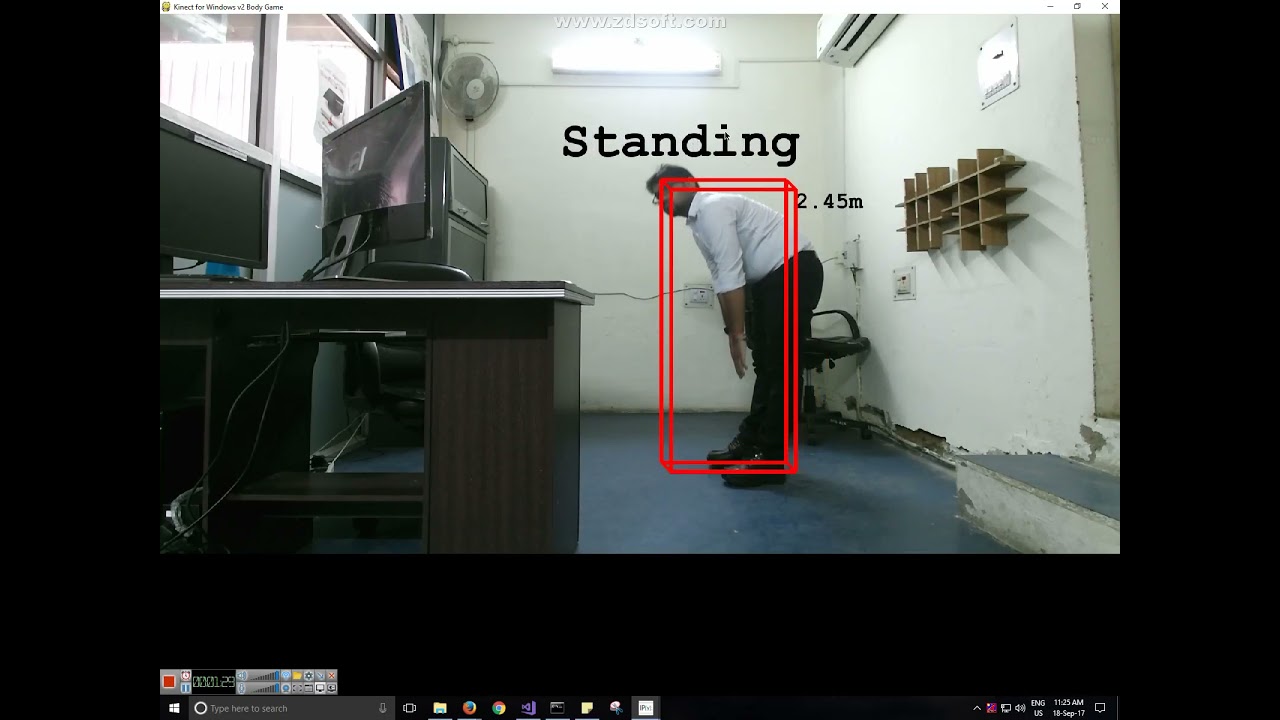Open Sticky Notes from the taskbar
Screen dimensions: 1280x720
(587, 708)
